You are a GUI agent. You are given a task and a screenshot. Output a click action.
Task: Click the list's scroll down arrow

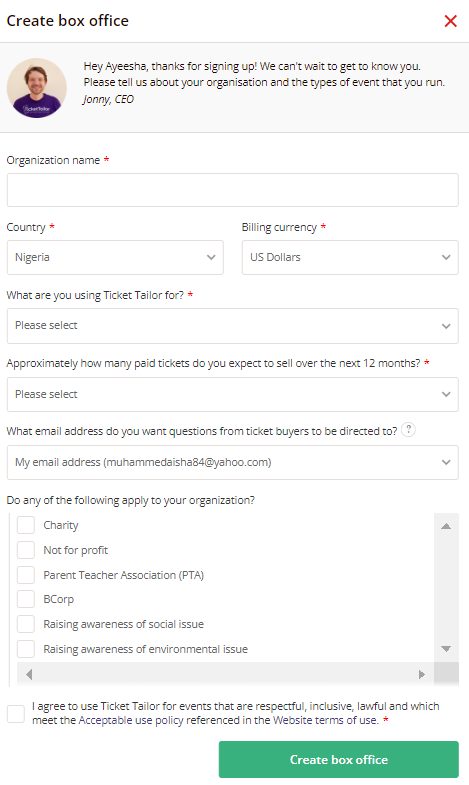(446, 649)
